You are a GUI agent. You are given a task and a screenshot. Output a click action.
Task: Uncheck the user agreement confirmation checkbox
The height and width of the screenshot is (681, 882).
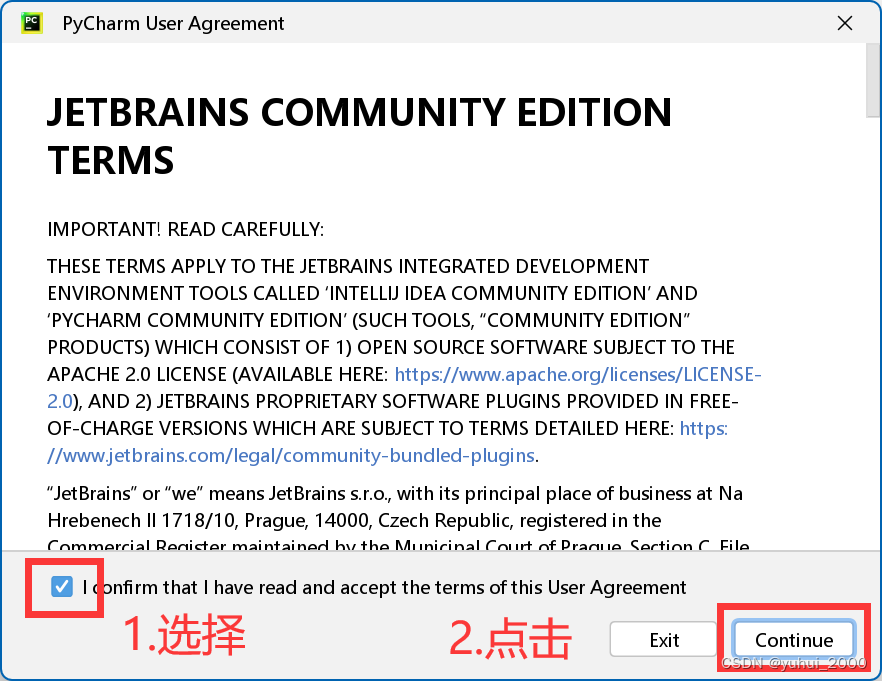click(x=61, y=587)
